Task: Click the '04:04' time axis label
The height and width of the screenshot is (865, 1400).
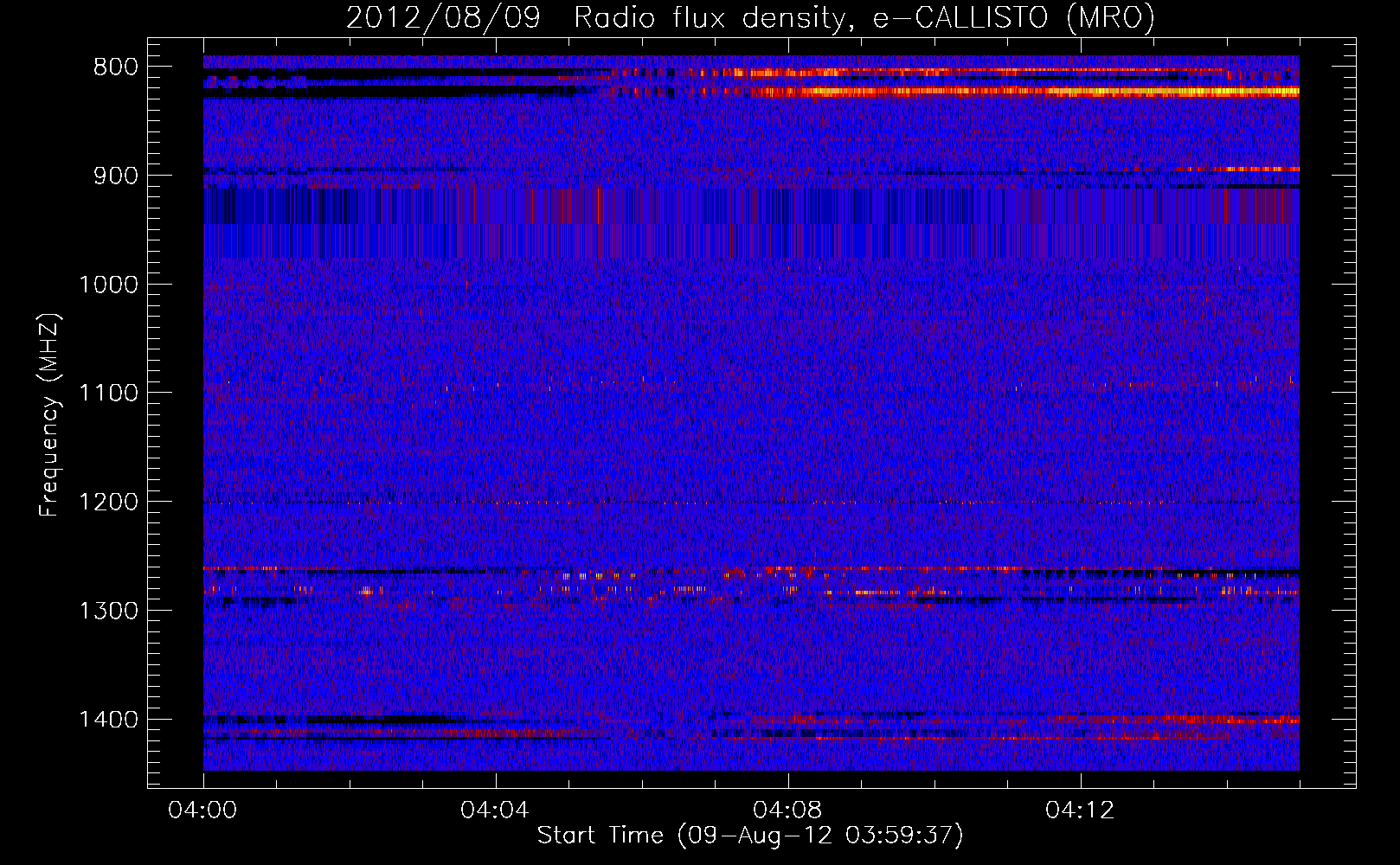Action: coord(495,811)
